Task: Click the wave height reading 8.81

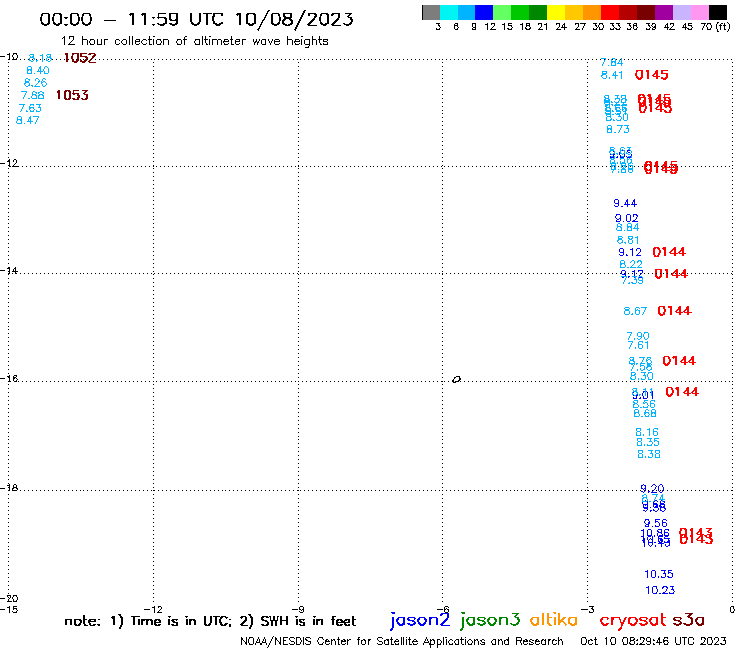Action: coord(628,240)
